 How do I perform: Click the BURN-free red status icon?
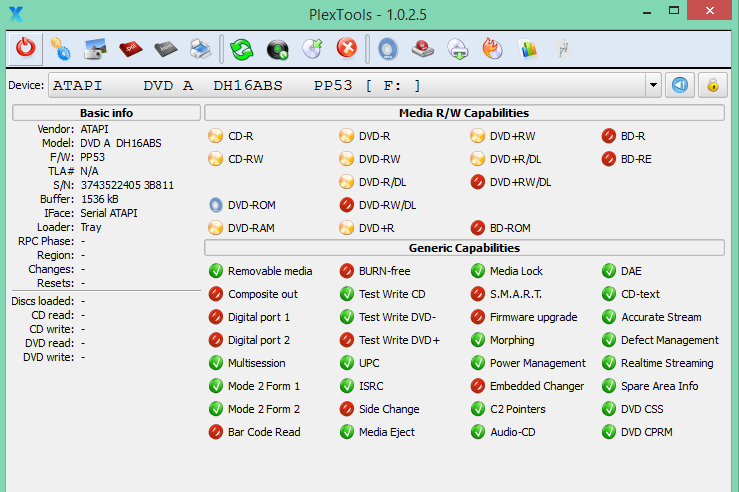[346, 271]
